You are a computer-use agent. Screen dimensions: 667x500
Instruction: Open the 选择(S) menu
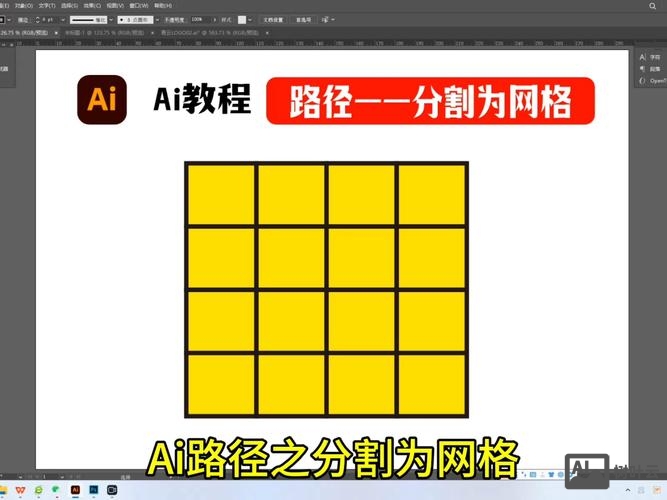point(69,6)
